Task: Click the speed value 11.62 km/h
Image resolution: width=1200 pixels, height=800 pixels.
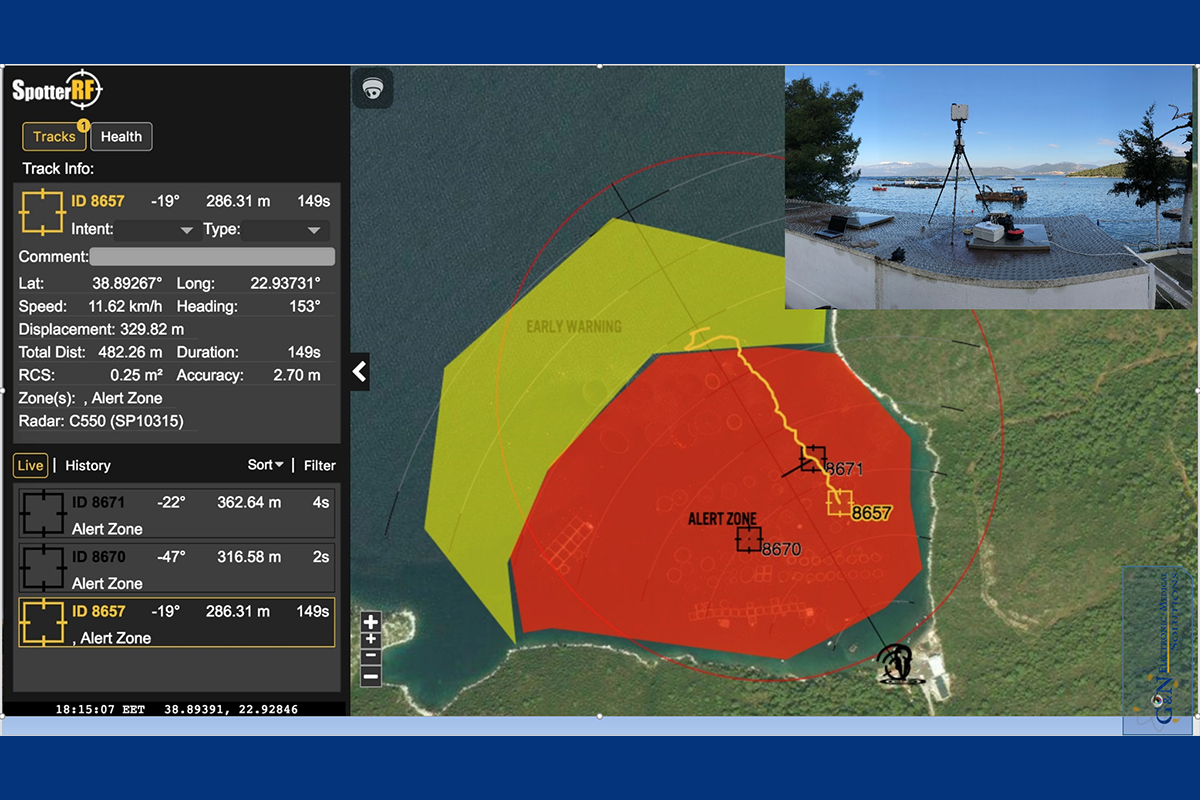Action: (x=124, y=307)
